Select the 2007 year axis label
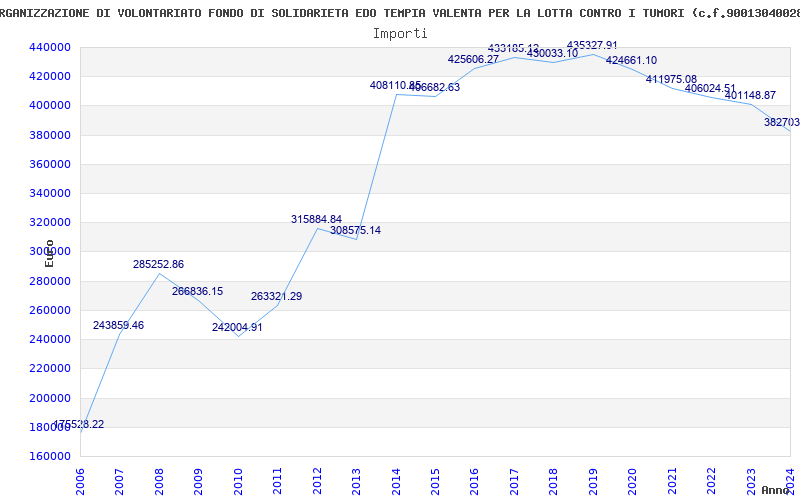800x500 pixels. [119, 482]
